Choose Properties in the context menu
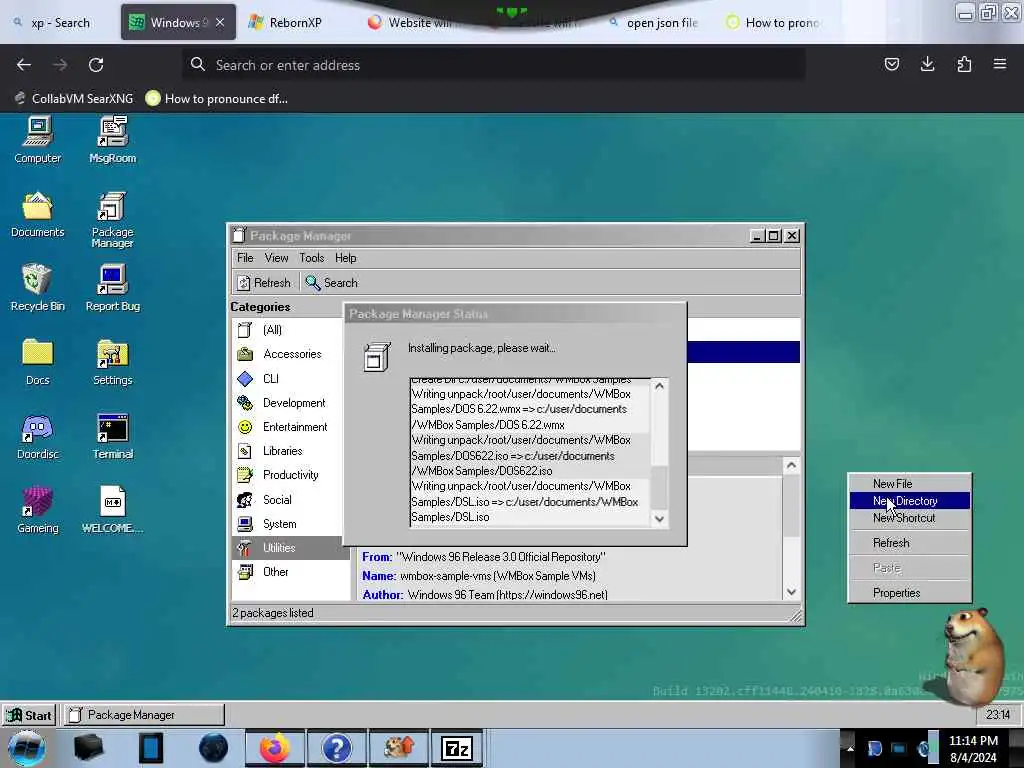1024x768 pixels. pyautogui.click(x=910, y=593)
